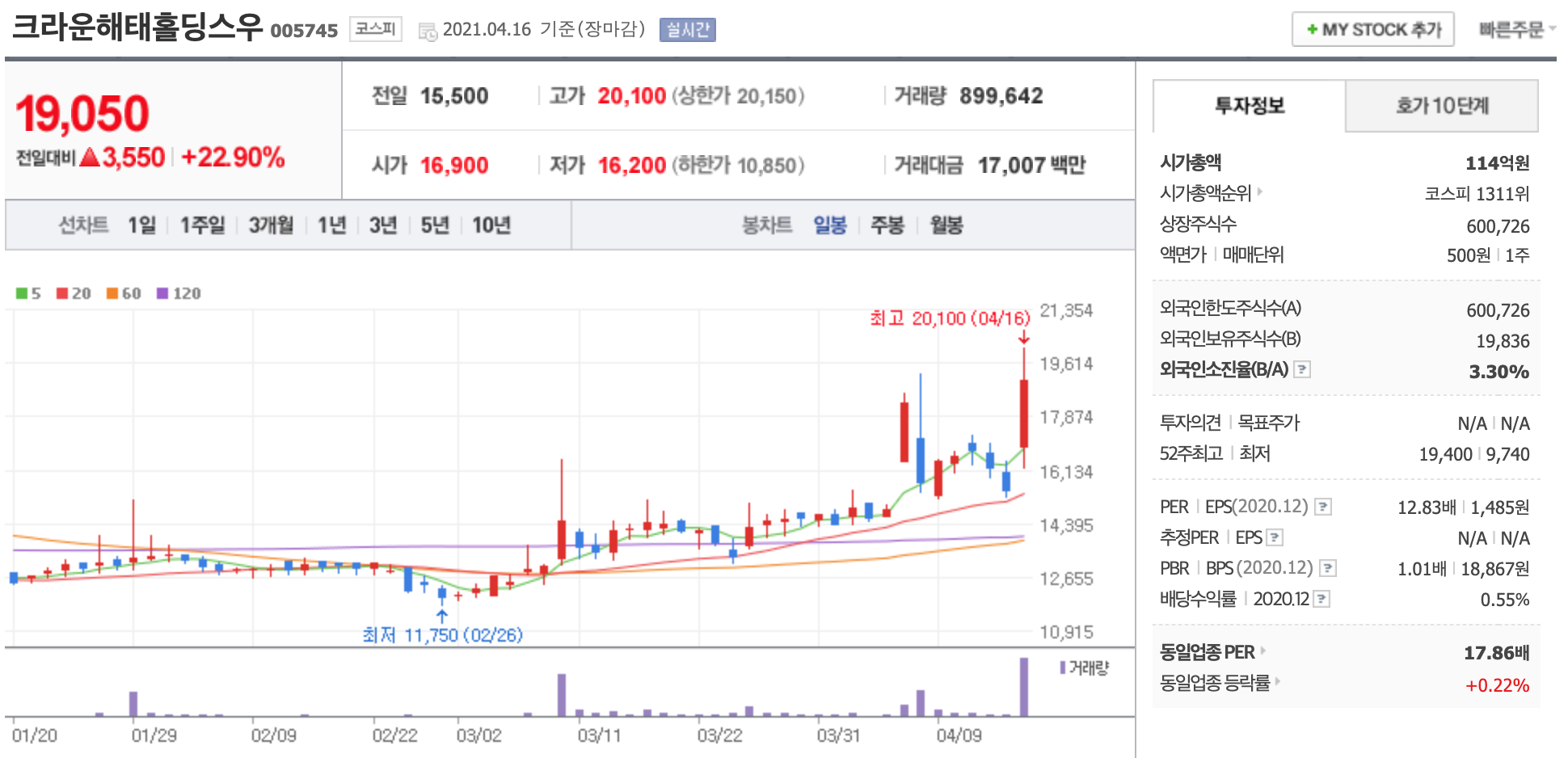Open the 동일업종 등락률 link
Image resolution: width=1568 pixels, height=758 pixels.
point(1220,683)
